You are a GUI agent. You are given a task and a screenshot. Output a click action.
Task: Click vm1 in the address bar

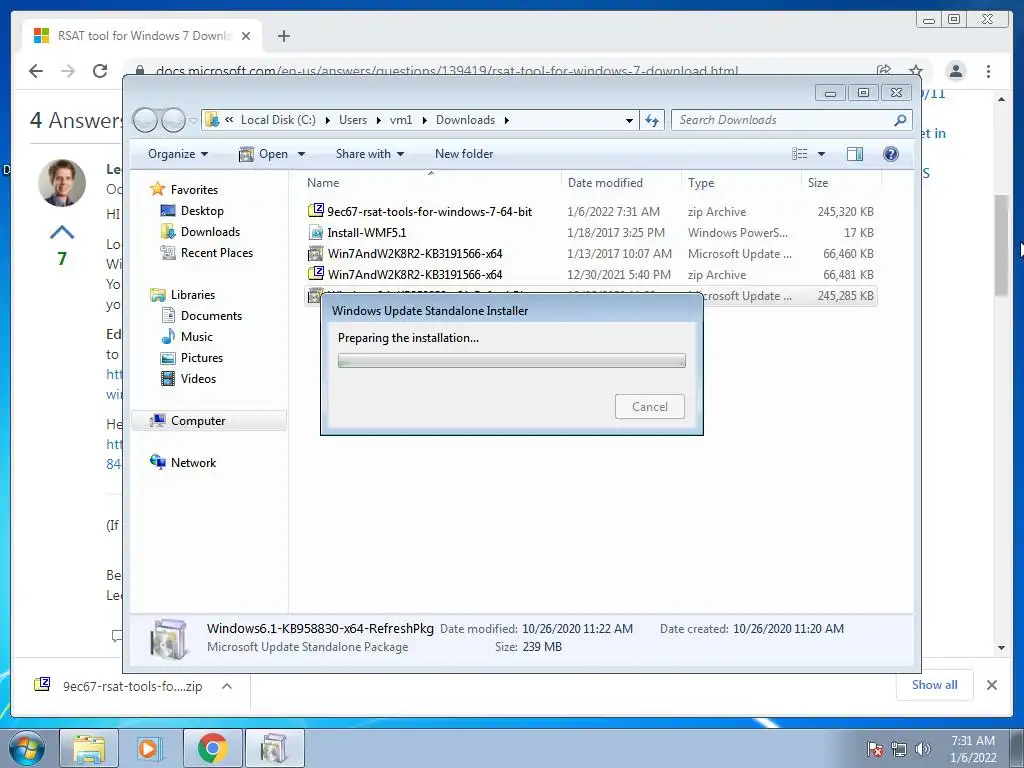[x=401, y=120]
